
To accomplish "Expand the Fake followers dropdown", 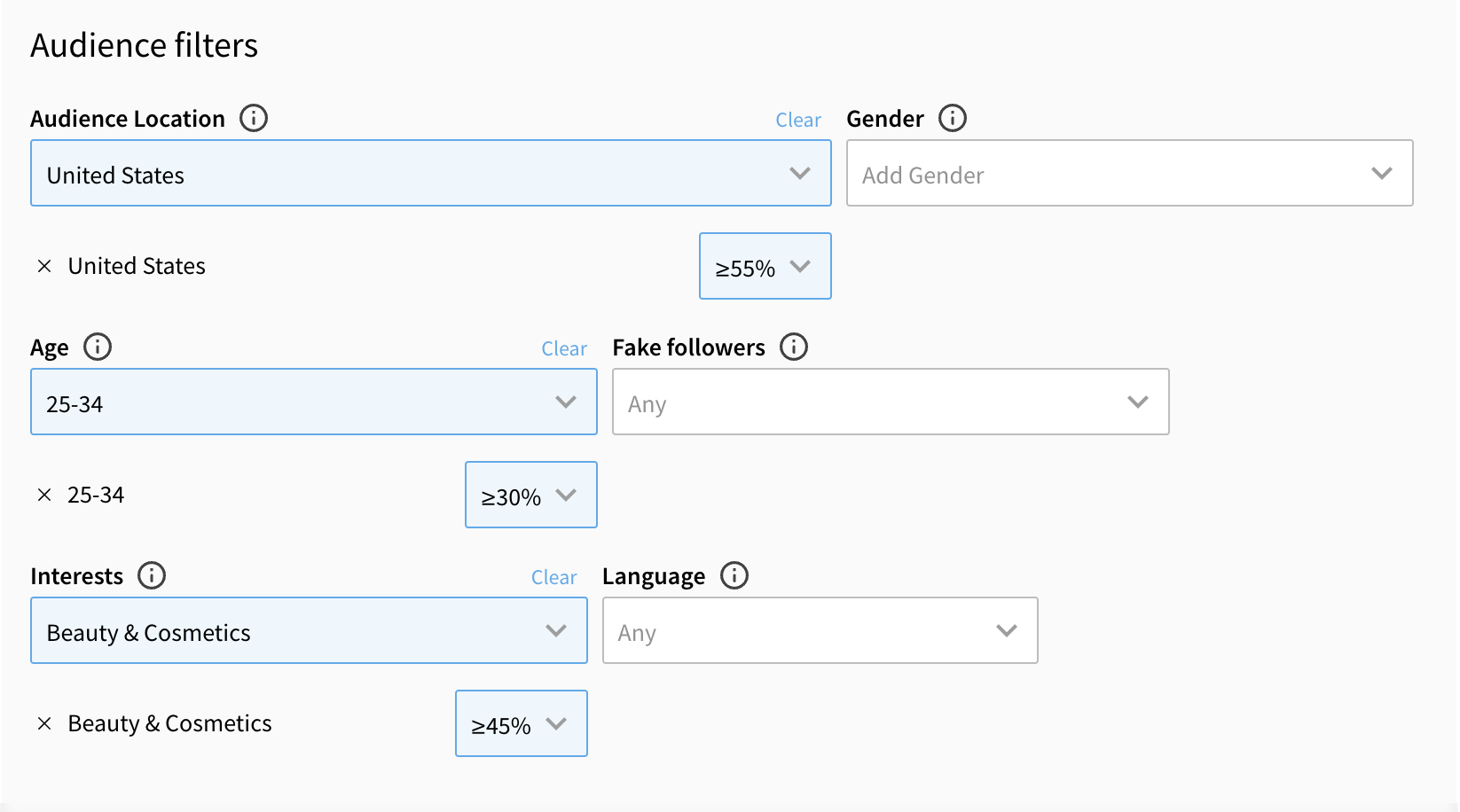I will pos(891,402).
